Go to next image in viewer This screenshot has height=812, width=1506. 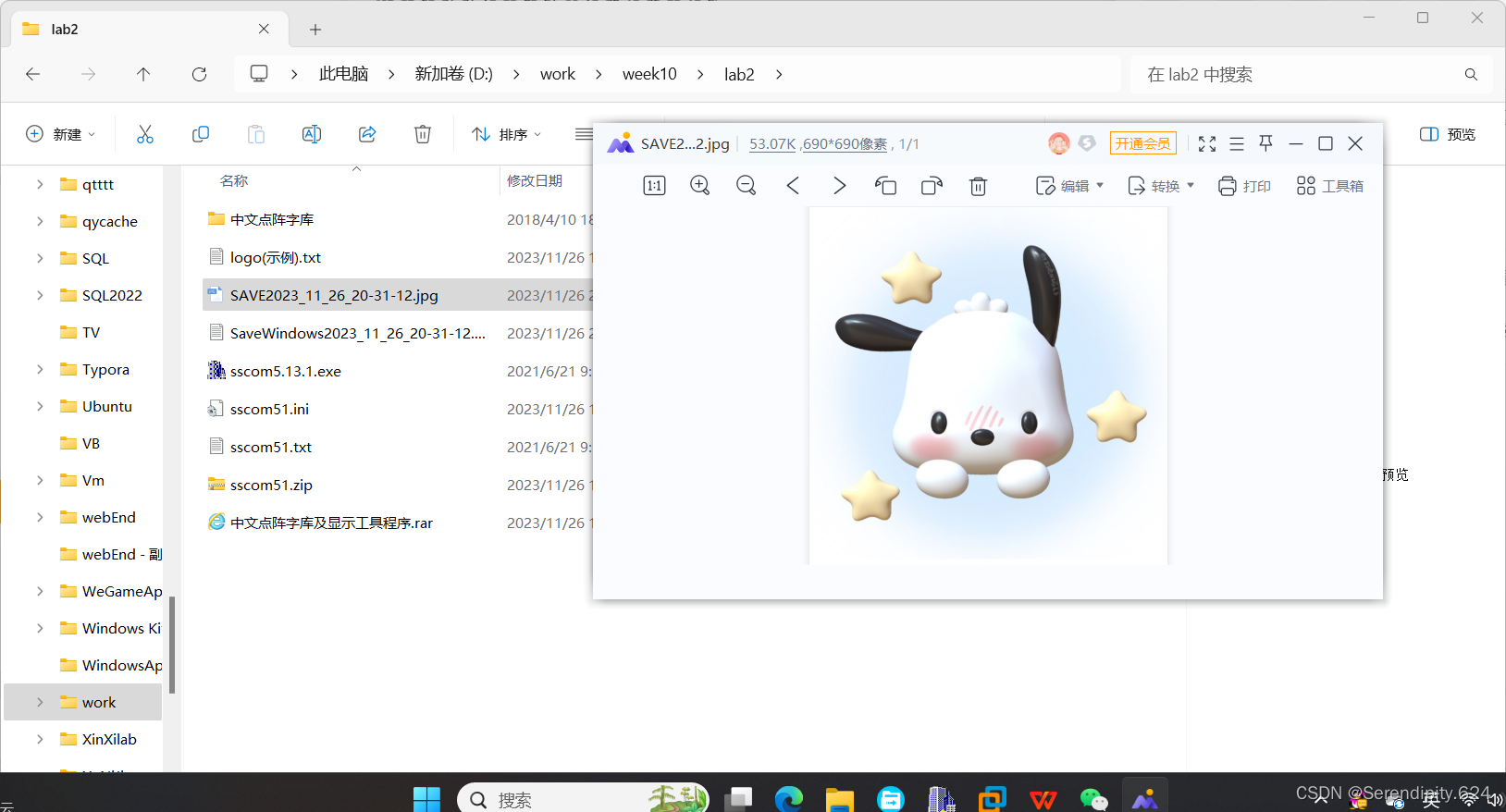839,186
